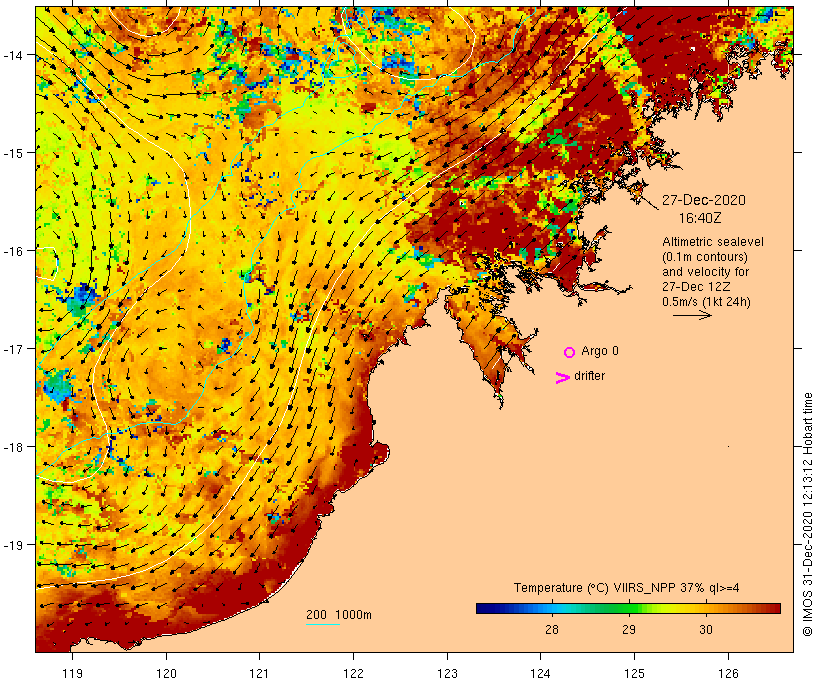The image size is (820, 680).
Task: Click the "Temperature (°C) VIIRS_NPP 37% ql>=4" title
Action: tap(627, 588)
